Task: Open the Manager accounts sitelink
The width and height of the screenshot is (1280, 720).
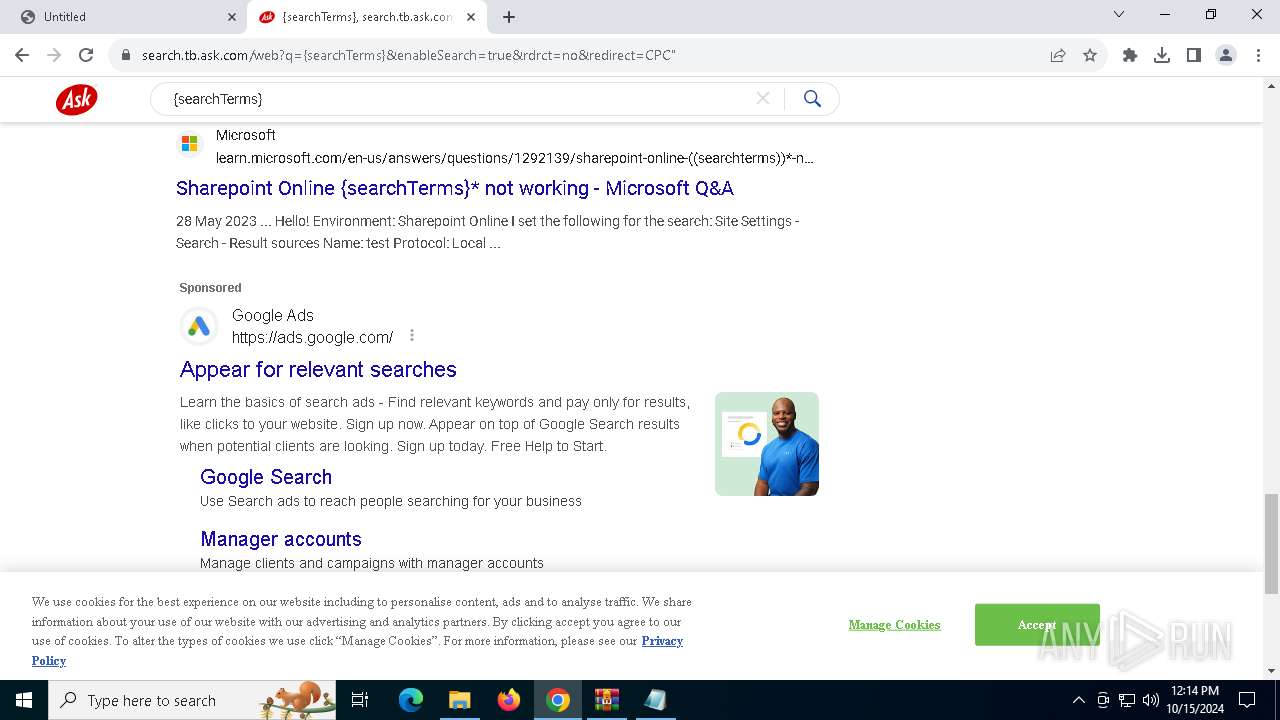Action: [x=281, y=539]
